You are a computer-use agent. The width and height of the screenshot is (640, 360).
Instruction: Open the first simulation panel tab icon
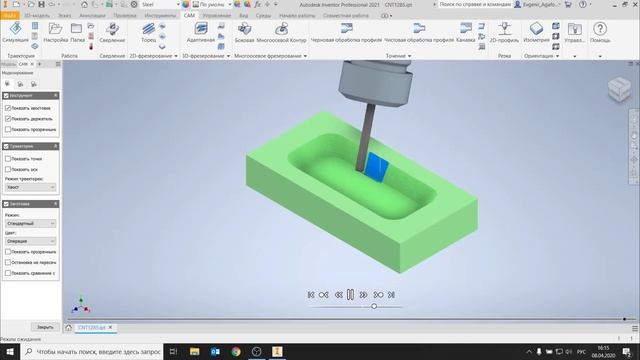click(7, 84)
